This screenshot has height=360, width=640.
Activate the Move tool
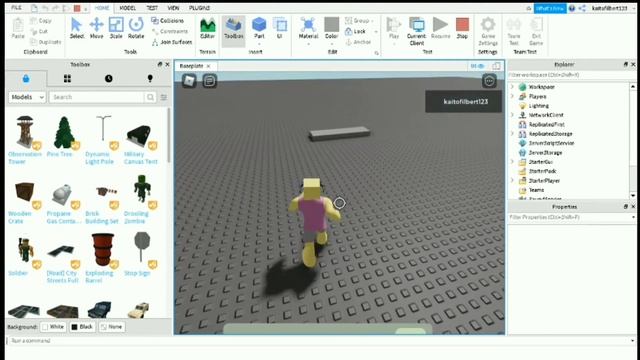click(x=96, y=28)
